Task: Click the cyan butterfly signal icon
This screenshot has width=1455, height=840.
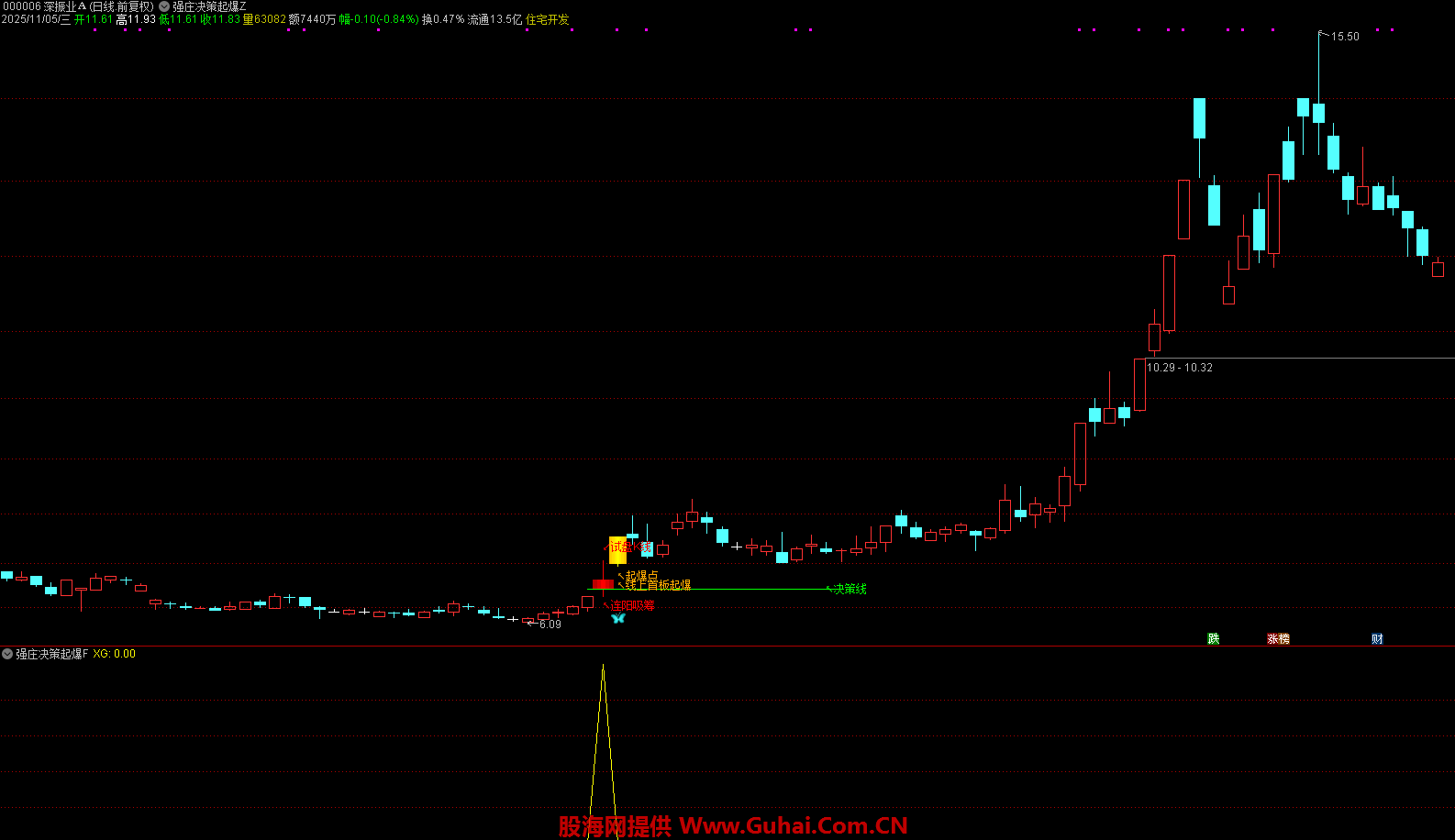Action: tap(617, 619)
